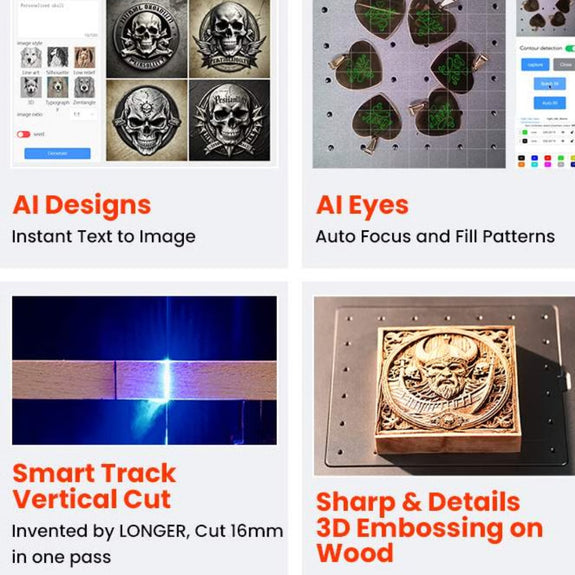Open the top-left generated skull image
The height and width of the screenshot is (575, 575).
(x=147, y=39)
